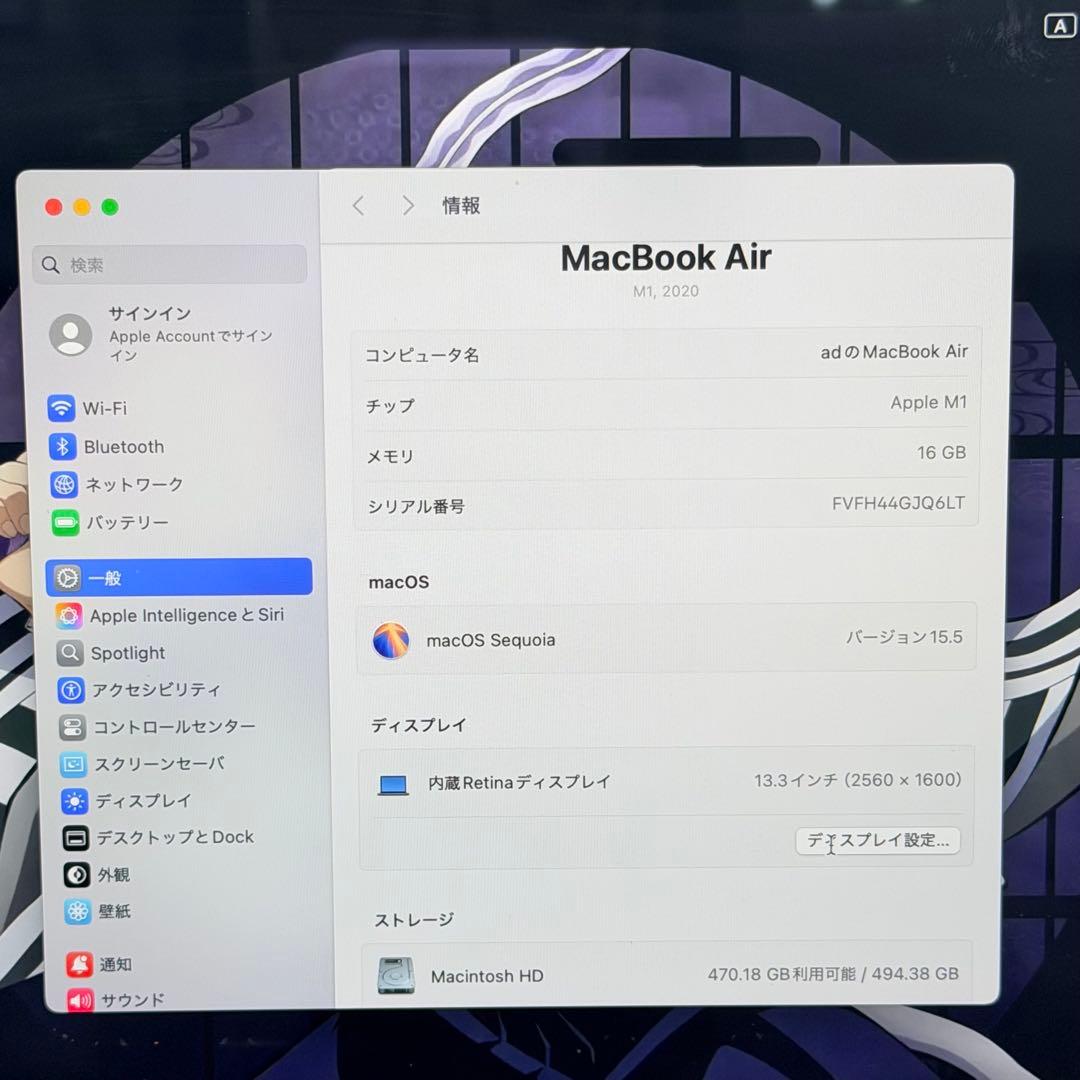Go back using the left chevron arrow
1080x1080 pixels.
pos(358,205)
